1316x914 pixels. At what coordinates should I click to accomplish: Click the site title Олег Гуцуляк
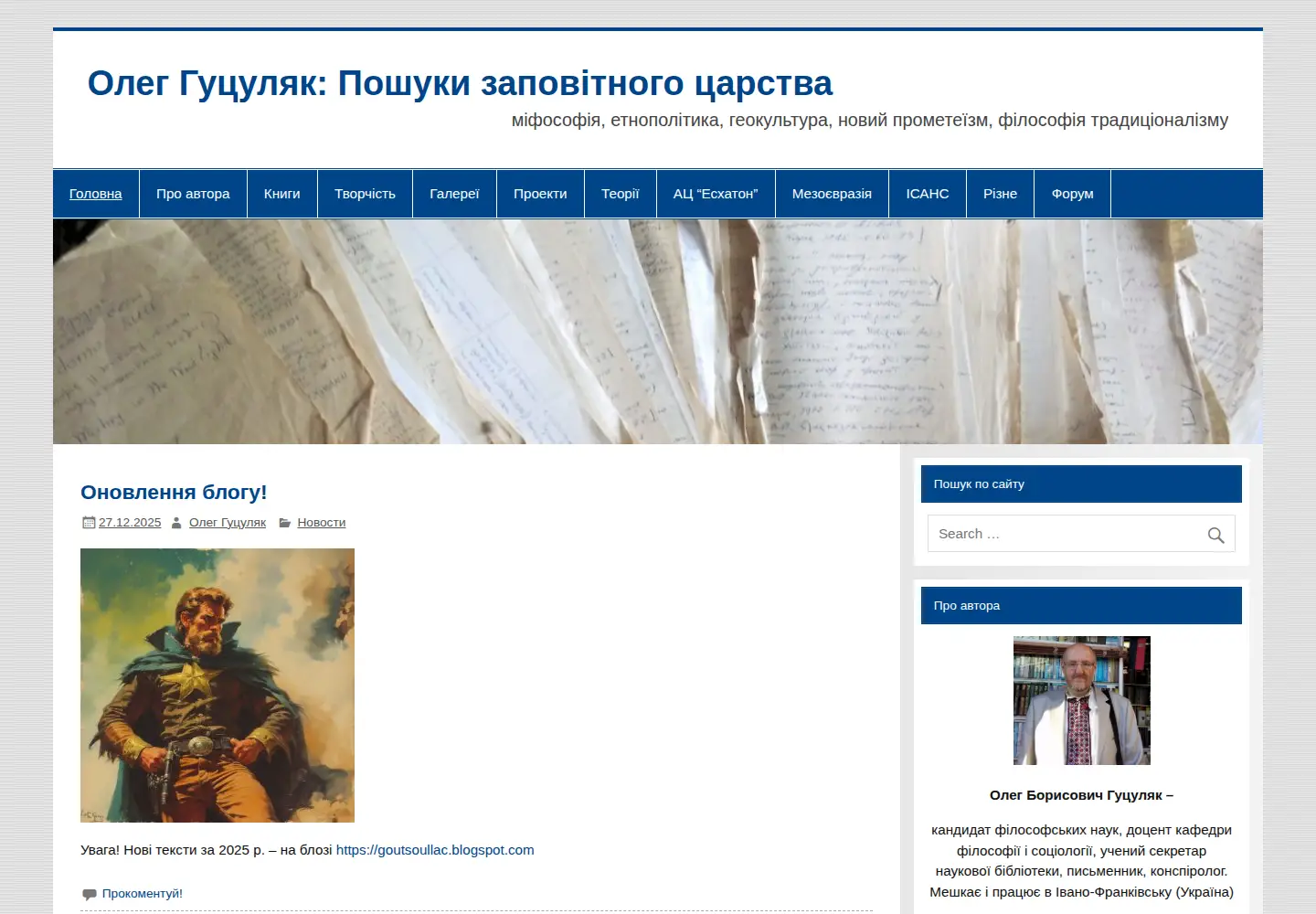tap(460, 83)
